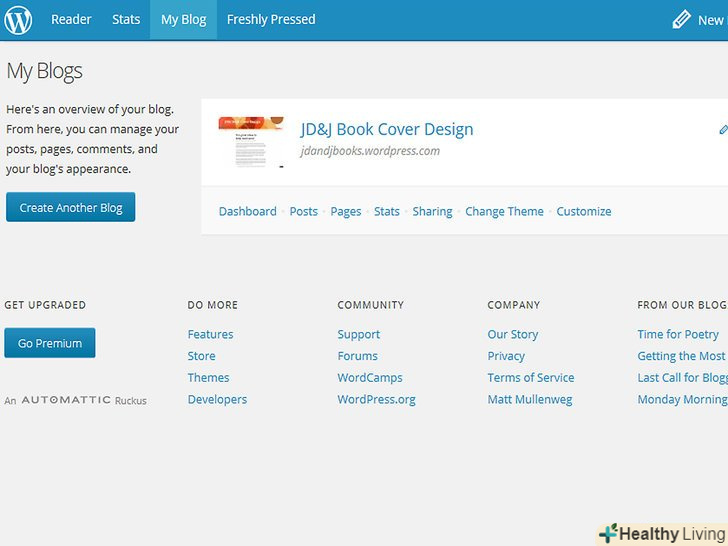Screen dimensions: 728x546
Task: Open the Our Story link
Action: click(x=513, y=334)
